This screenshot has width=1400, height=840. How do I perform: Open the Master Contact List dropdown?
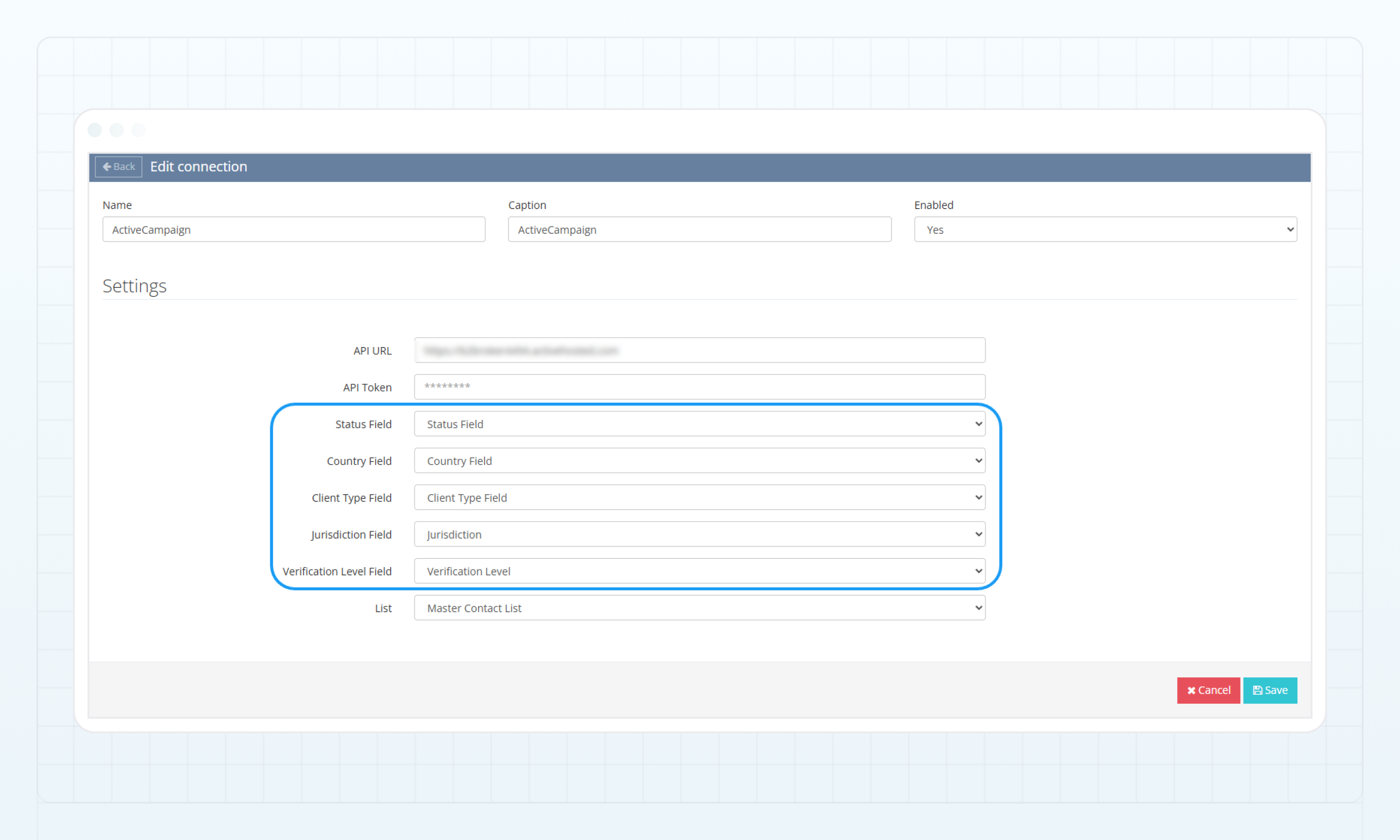699,608
